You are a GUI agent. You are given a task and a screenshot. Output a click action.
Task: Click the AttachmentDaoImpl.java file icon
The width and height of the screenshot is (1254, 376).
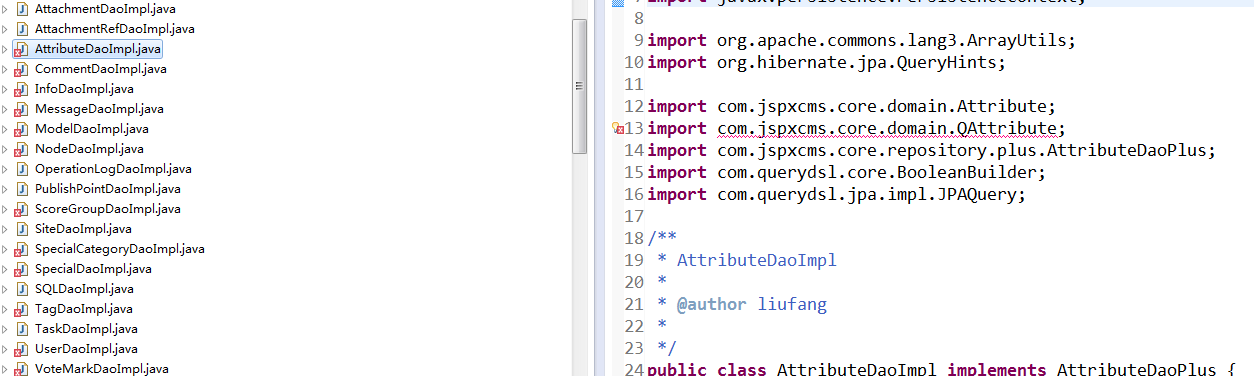click(x=21, y=9)
